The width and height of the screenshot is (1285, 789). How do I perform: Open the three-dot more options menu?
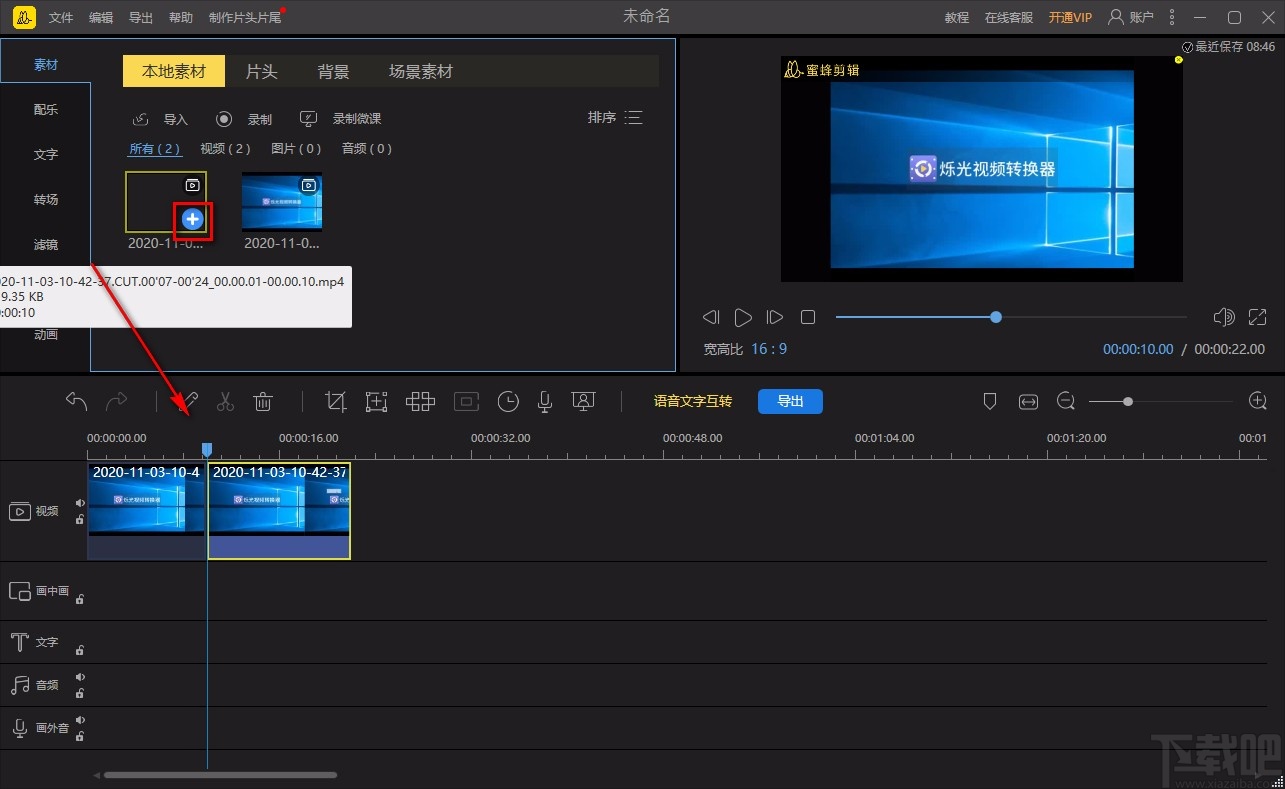click(x=1172, y=17)
